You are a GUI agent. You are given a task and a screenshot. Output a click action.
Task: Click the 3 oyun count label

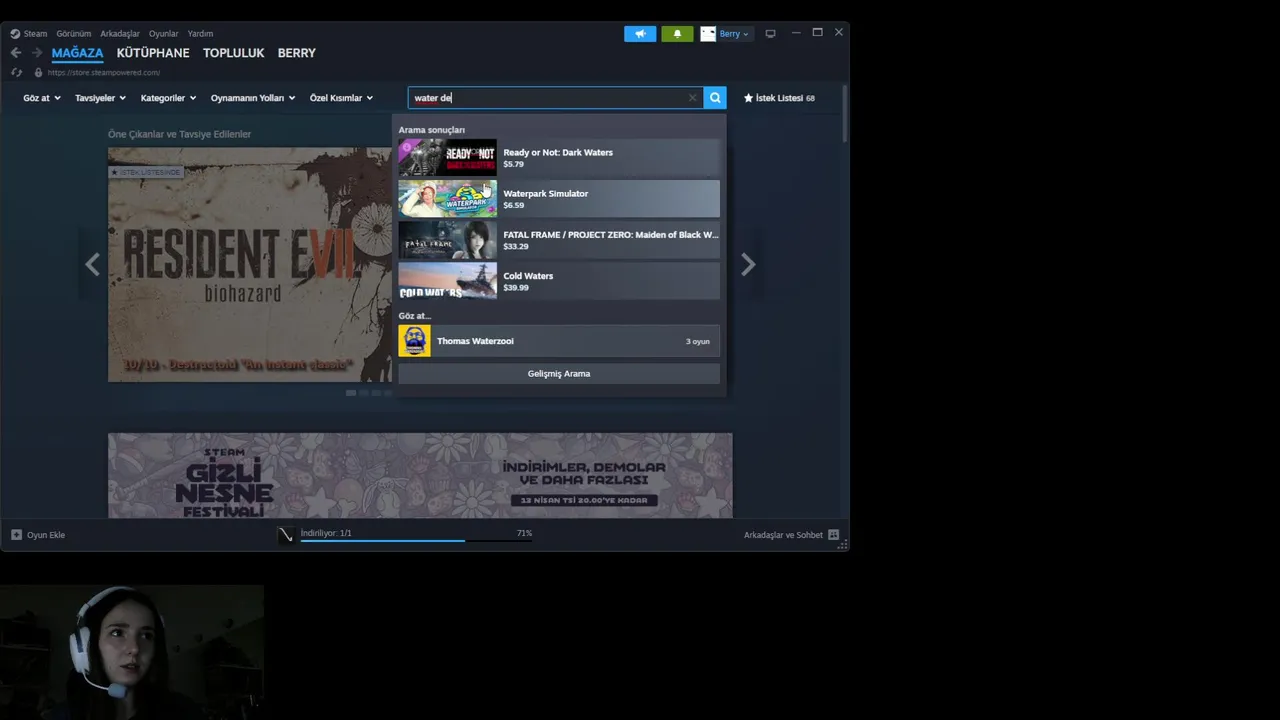(698, 341)
